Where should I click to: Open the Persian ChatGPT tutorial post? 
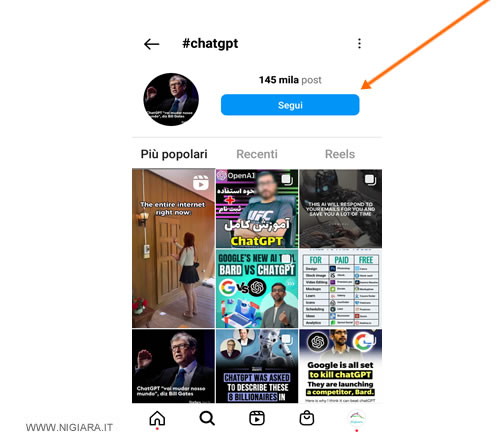(x=257, y=208)
